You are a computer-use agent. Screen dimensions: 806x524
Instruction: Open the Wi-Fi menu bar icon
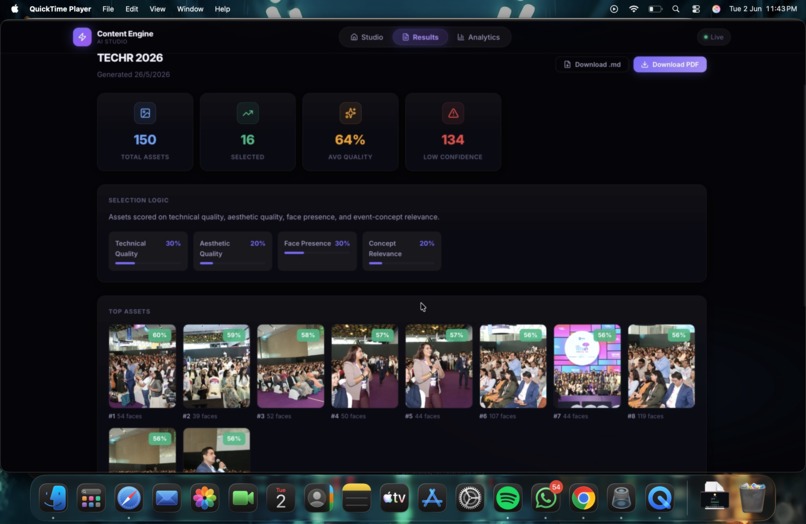click(x=634, y=9)
